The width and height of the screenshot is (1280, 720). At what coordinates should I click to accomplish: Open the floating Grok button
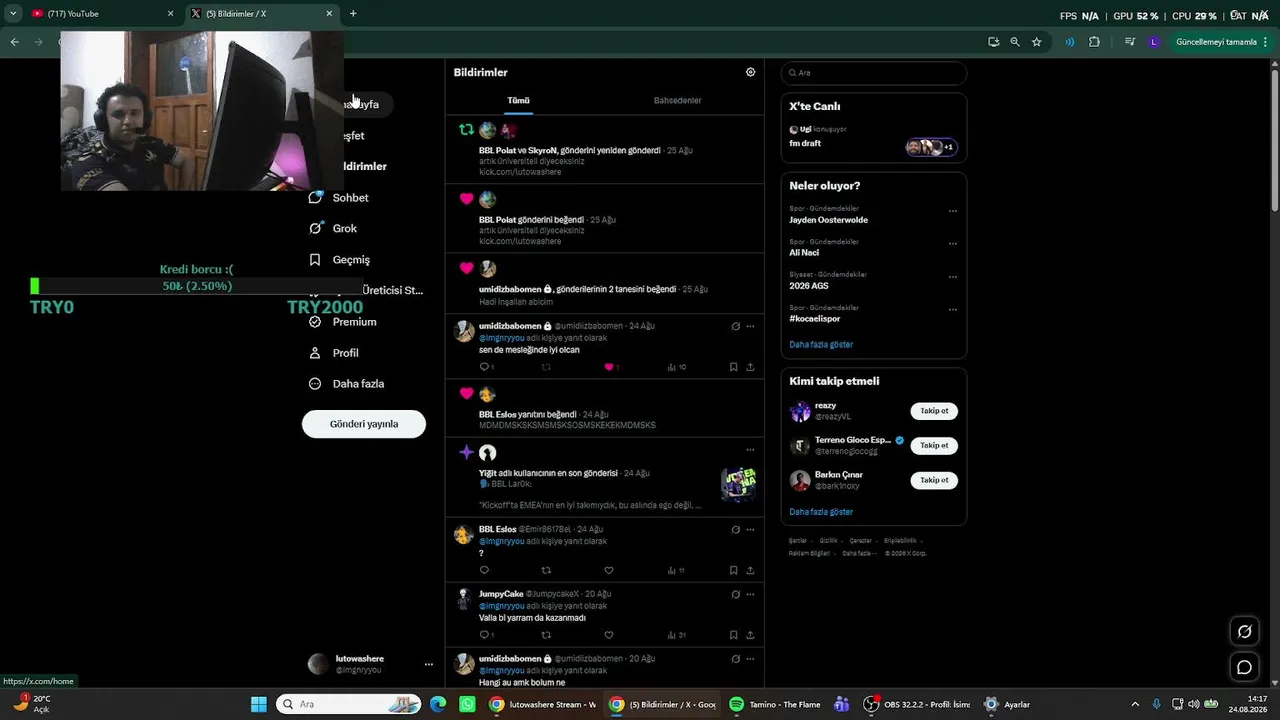[1244, 631]
